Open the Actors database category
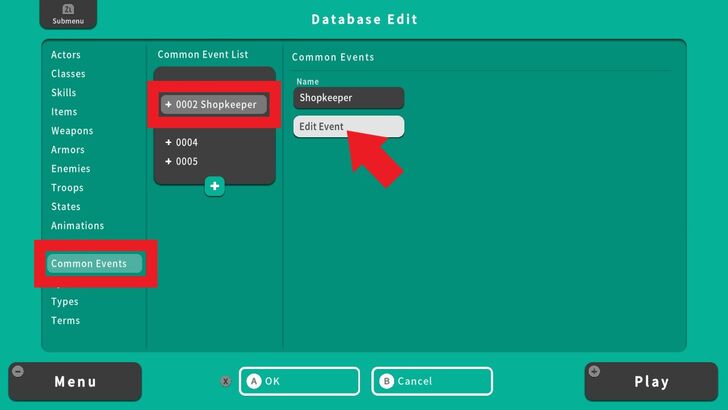 click(66, 55)
